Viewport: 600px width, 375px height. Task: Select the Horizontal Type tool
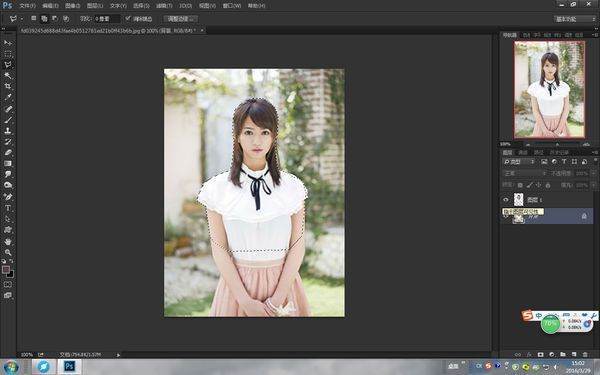8,208
